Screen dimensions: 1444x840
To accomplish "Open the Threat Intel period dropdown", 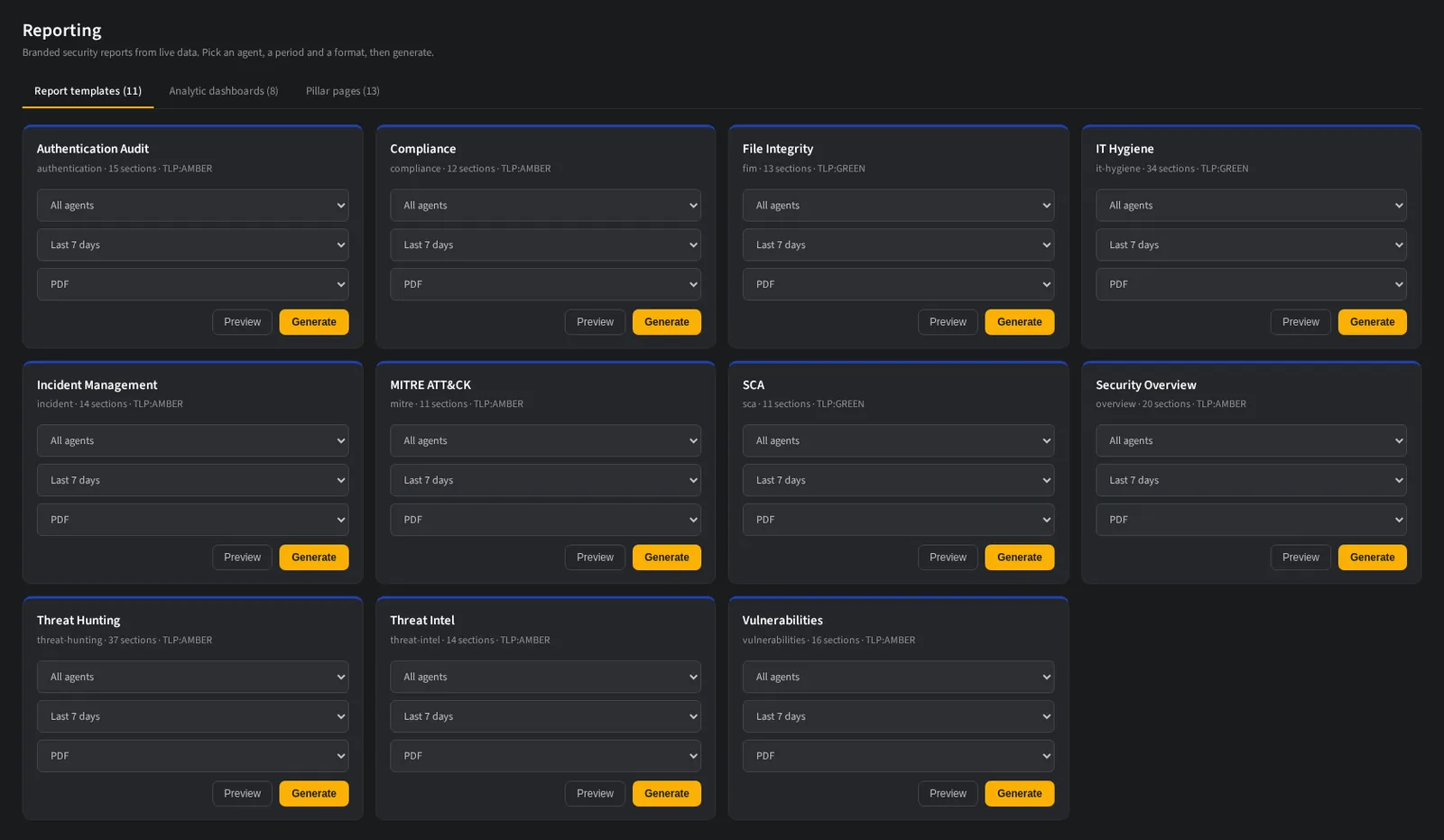I will [x=546, y=717].
